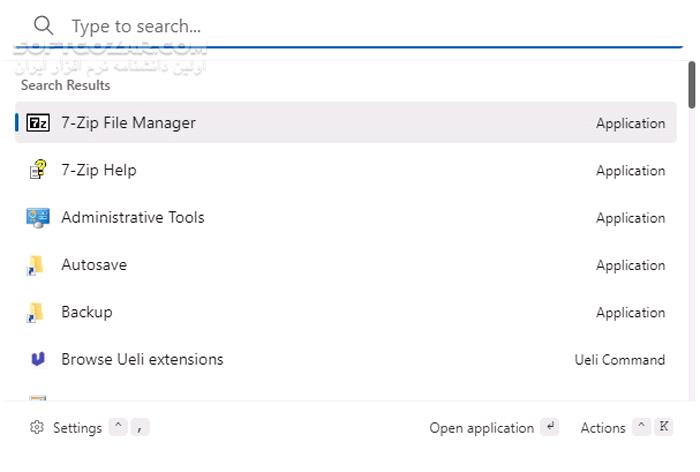Screen dimensions: 700x472
Task: Click the Ueli logo icon
Action: 38,359
